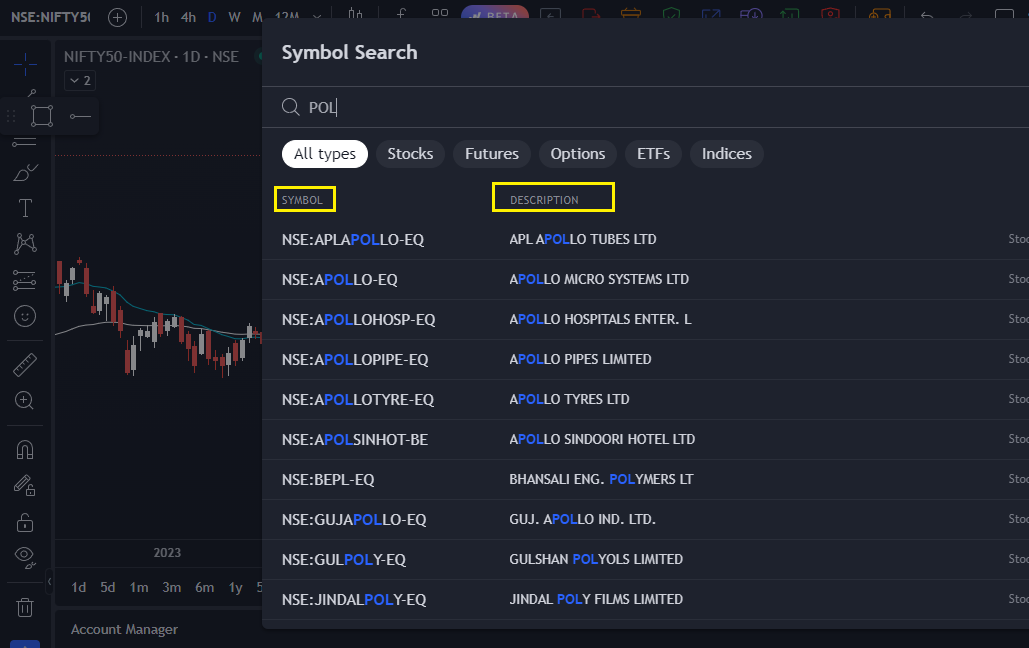
Task: Select NSE:APLAPOLLO-EQ result
Action: coord(645,240)
